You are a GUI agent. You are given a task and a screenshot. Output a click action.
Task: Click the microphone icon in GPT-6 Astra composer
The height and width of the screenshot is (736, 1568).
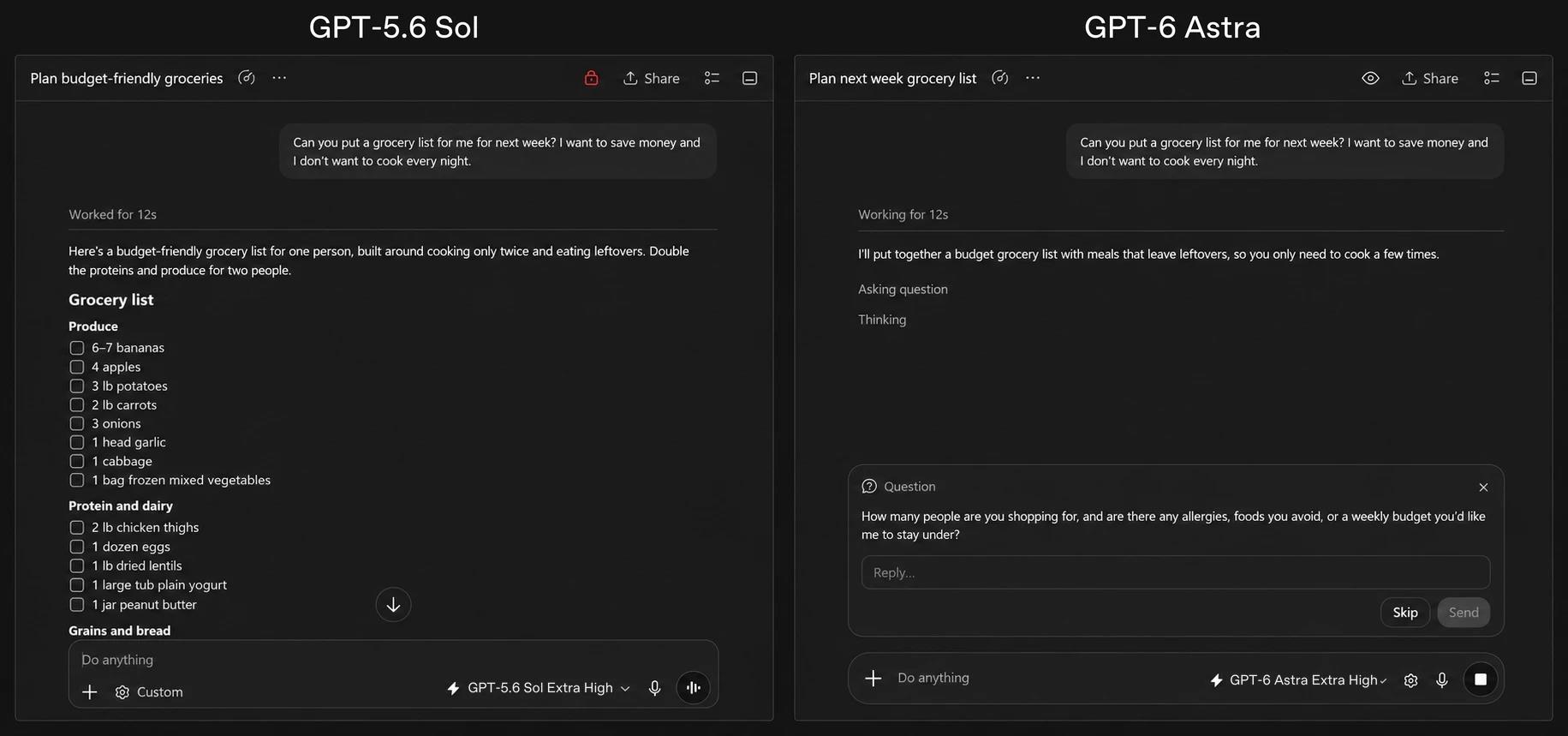pos(1442,680)
